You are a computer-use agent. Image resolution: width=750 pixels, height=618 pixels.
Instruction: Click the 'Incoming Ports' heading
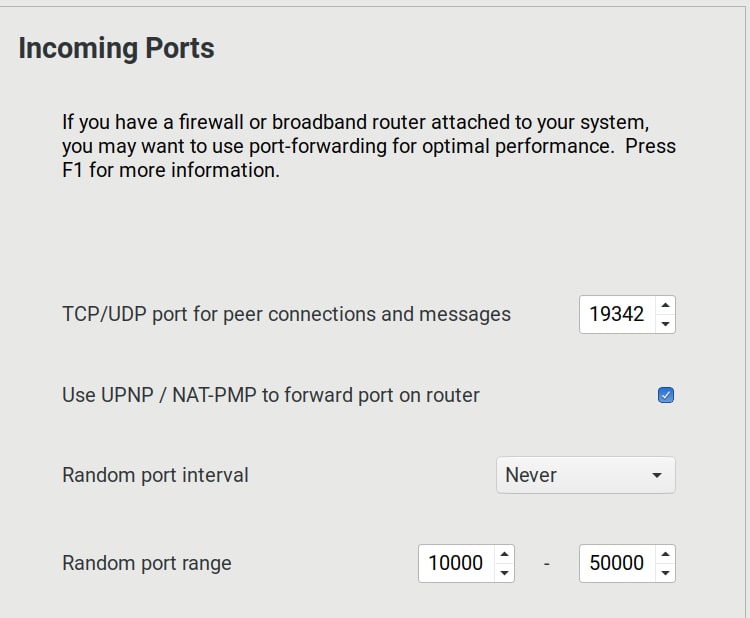(x=116, y=48)
